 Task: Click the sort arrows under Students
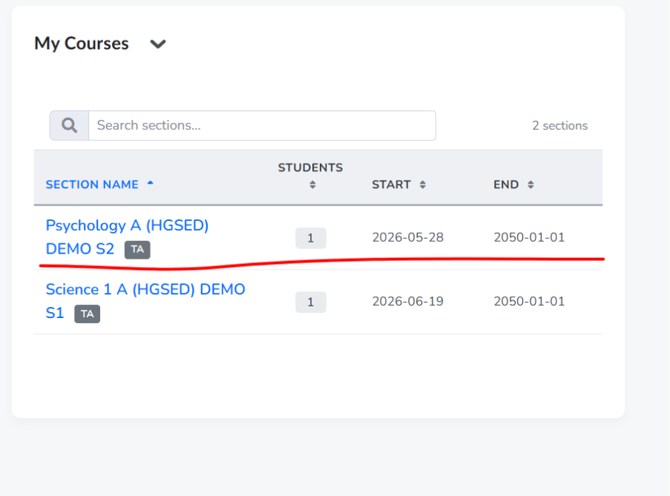pyautogui.click(x=313, y=185)
